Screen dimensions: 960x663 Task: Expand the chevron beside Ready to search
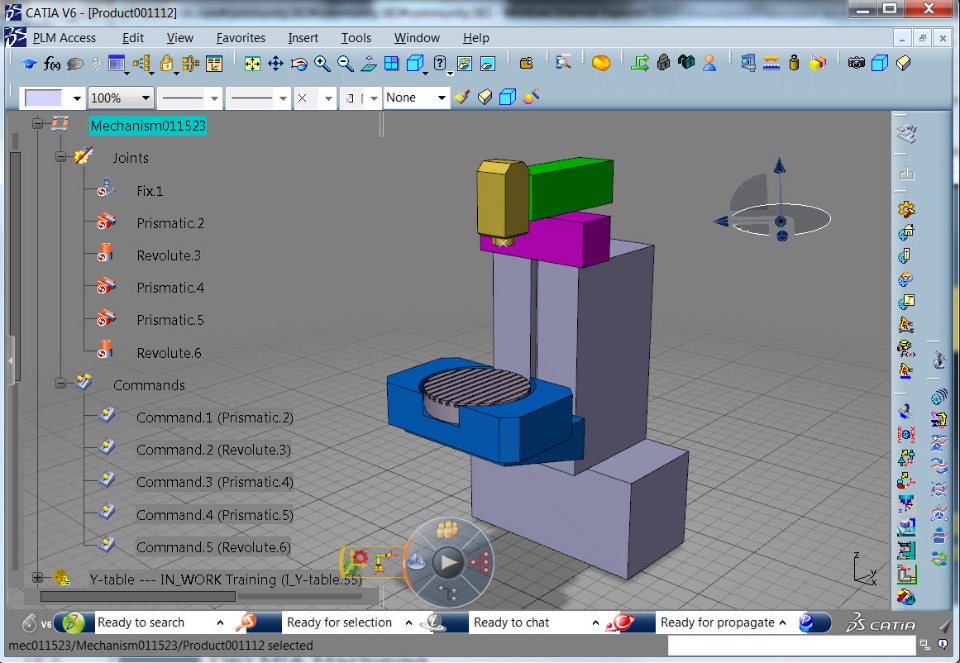(x=220, y=623)
